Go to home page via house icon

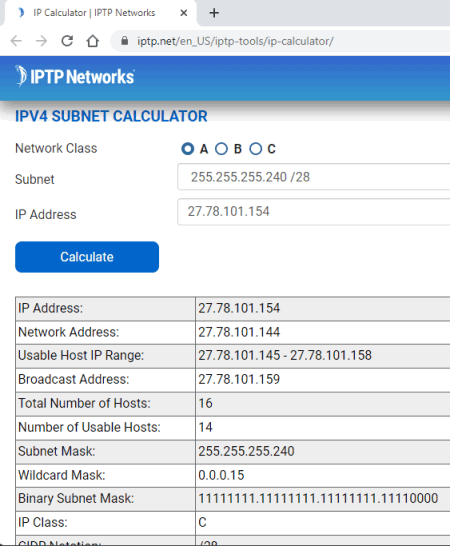point(93,41)
